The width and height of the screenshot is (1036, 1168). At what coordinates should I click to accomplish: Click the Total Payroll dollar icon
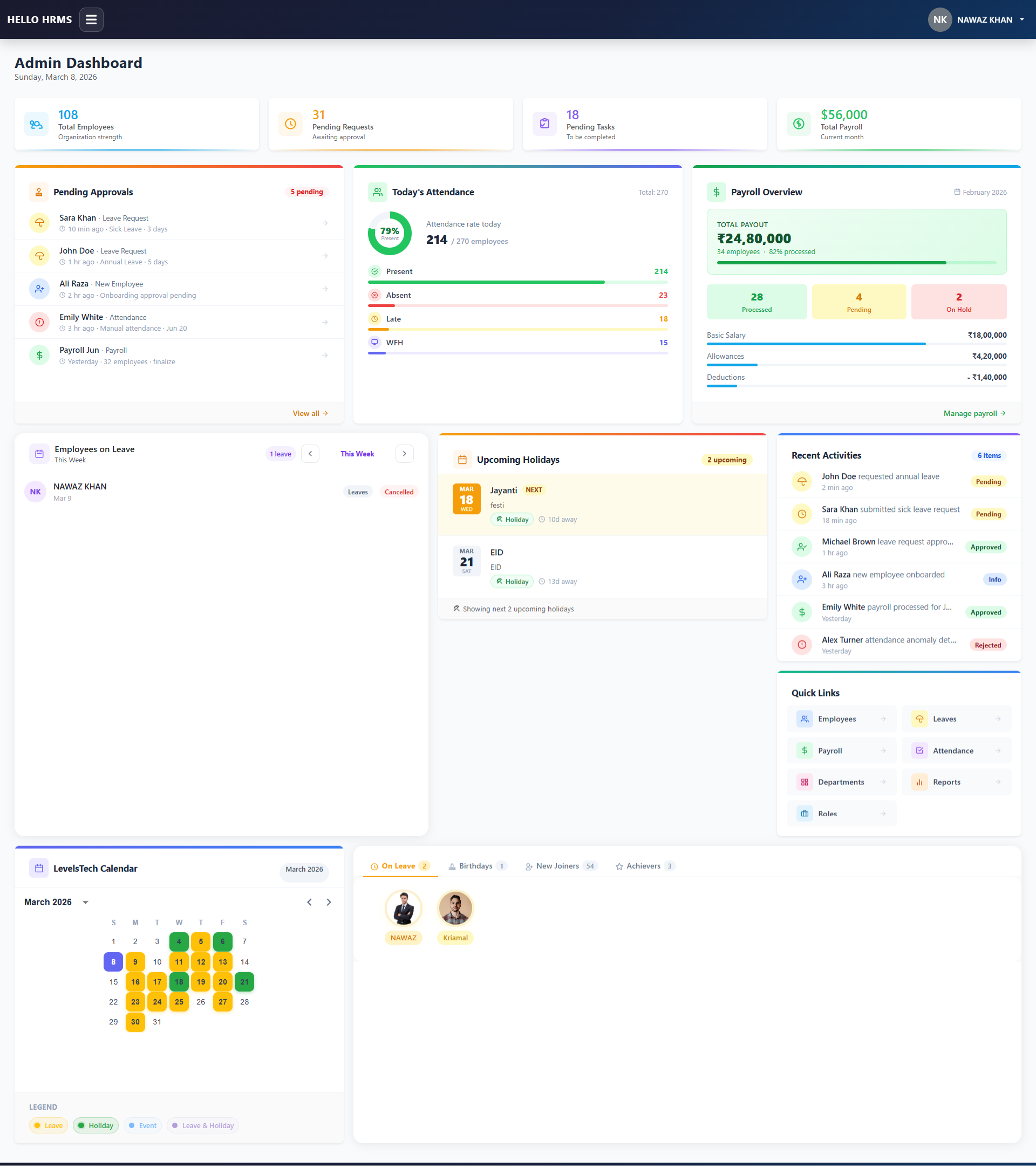tap(799, 124)
